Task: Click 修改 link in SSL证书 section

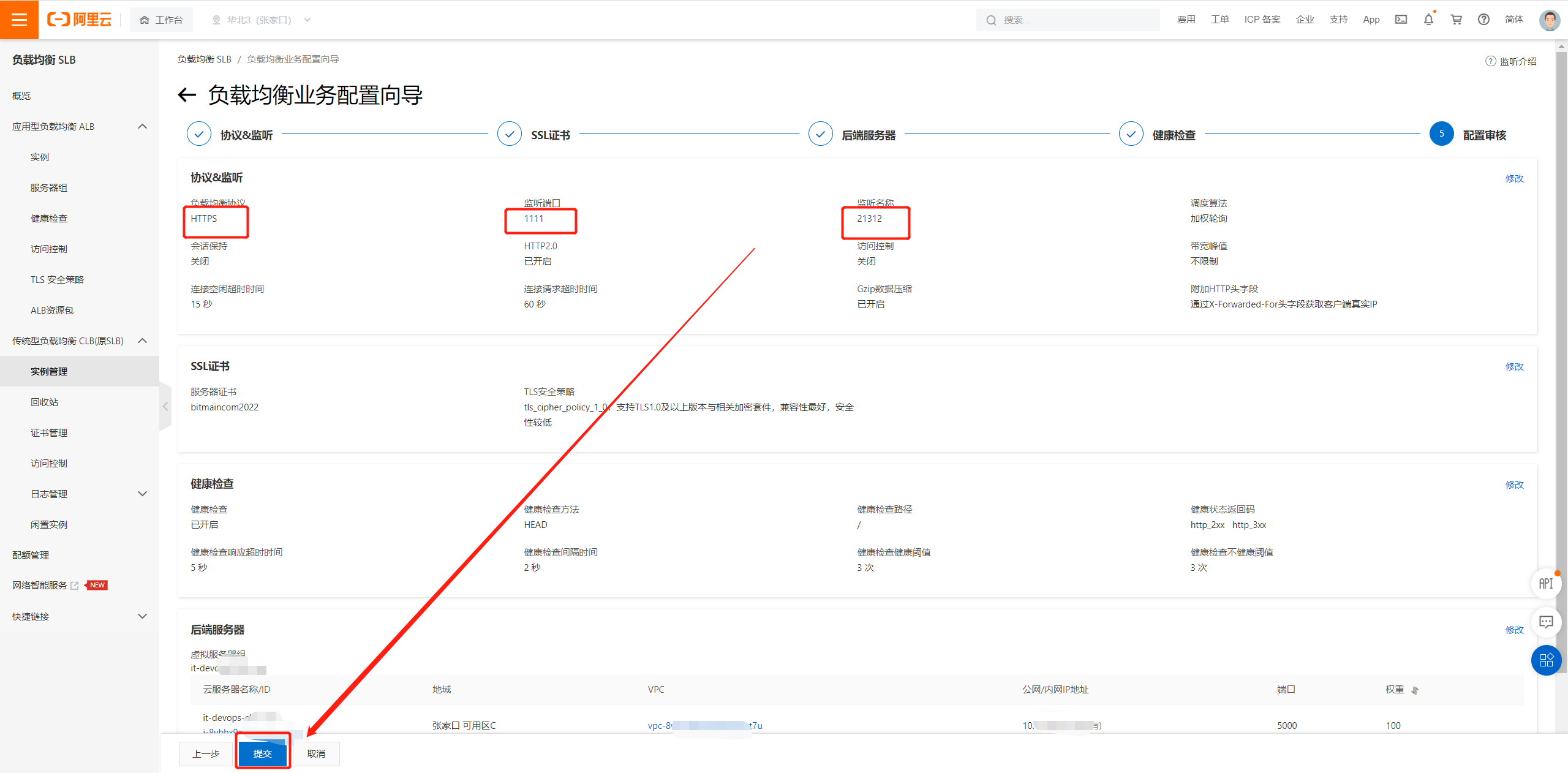Action: coord(1514,366)
